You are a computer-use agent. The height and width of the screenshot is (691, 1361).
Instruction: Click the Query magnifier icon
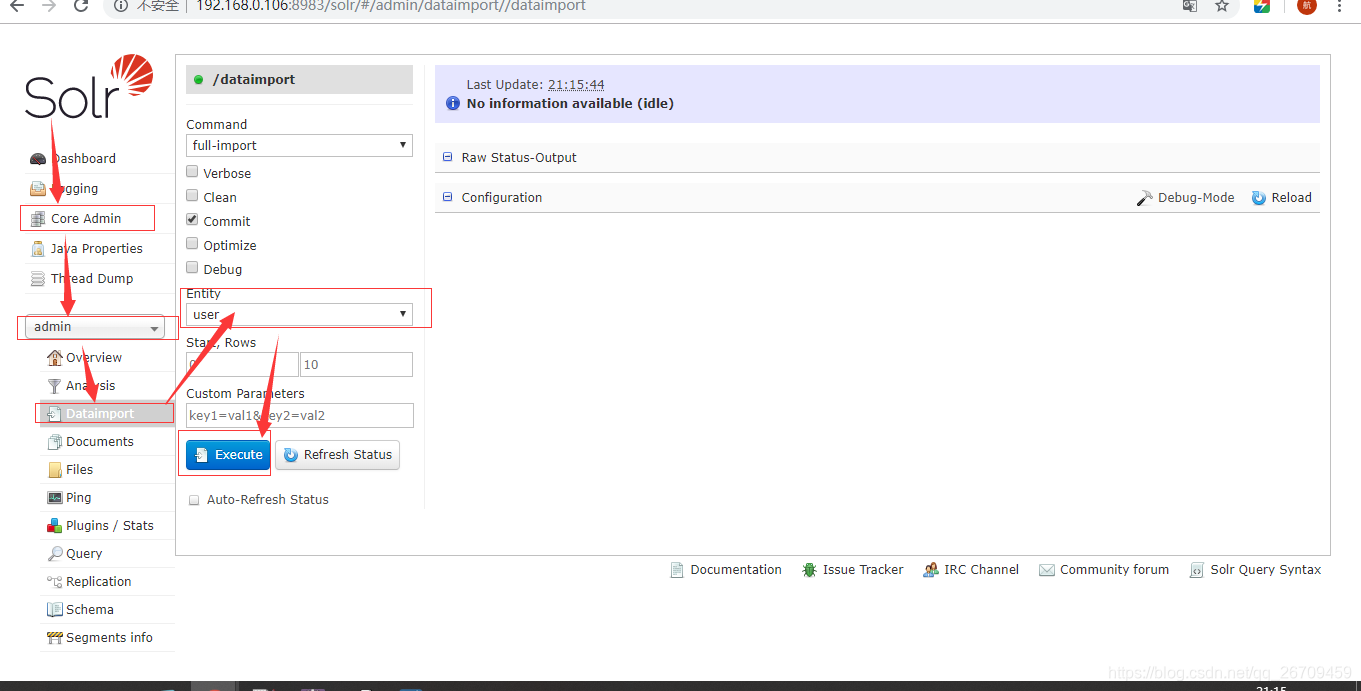55,554
